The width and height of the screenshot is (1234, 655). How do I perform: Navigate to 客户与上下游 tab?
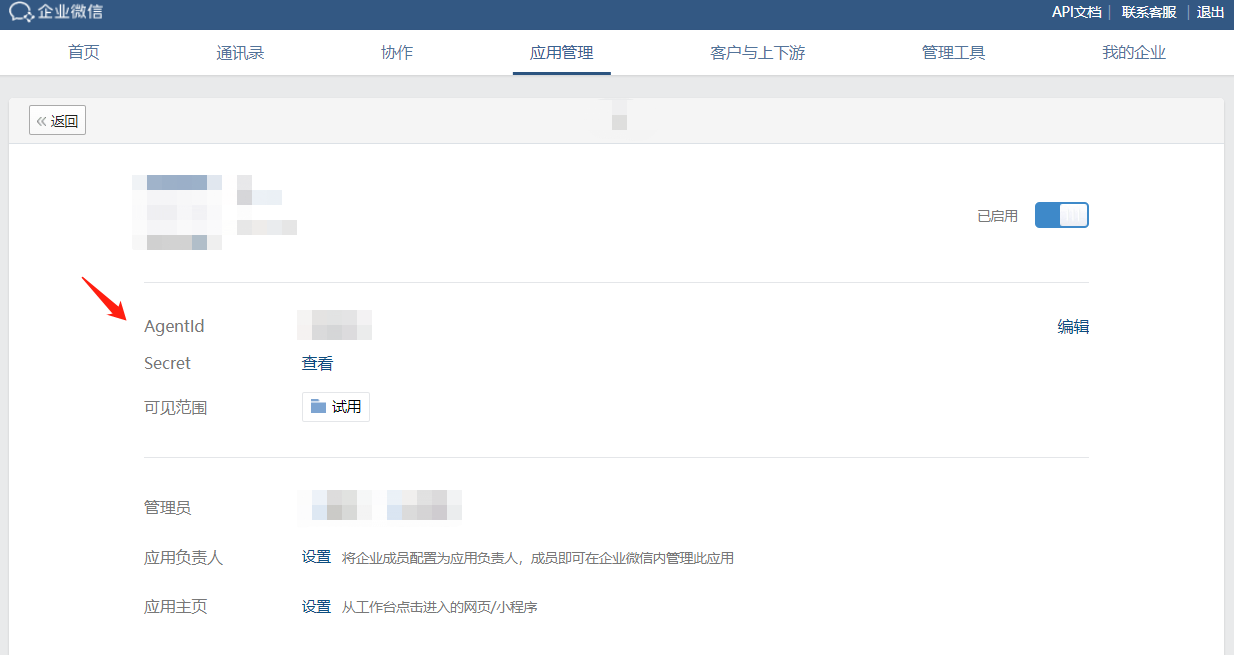pyautogui.click(x=757, y=53)
